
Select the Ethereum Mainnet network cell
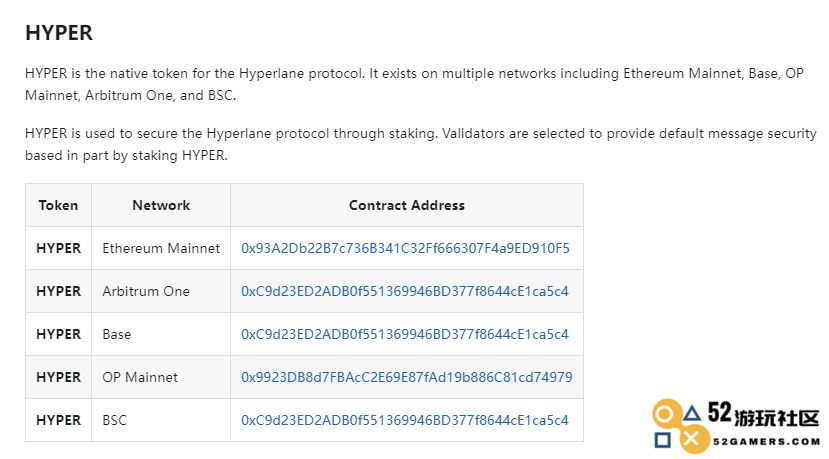(x=161, y=248)
